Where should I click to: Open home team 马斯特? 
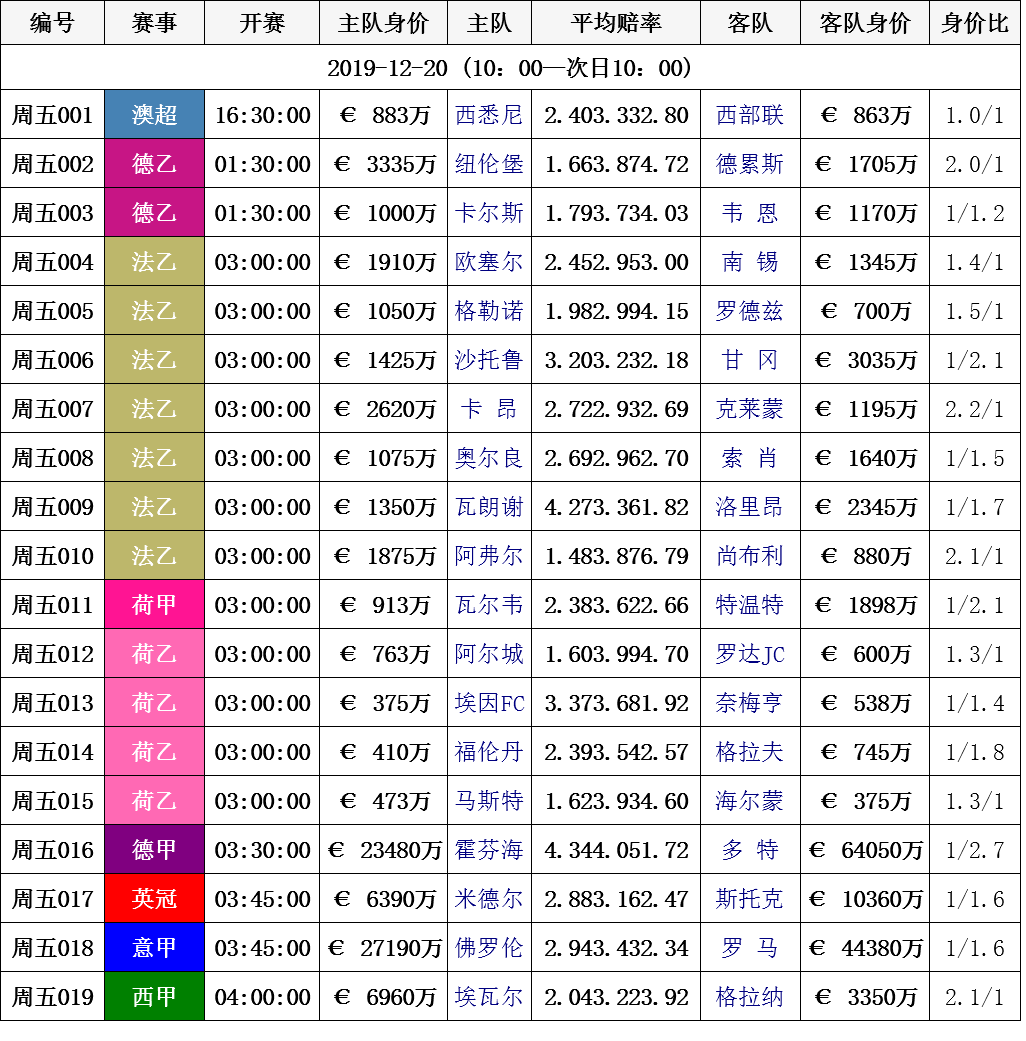[x=489, y=801]
